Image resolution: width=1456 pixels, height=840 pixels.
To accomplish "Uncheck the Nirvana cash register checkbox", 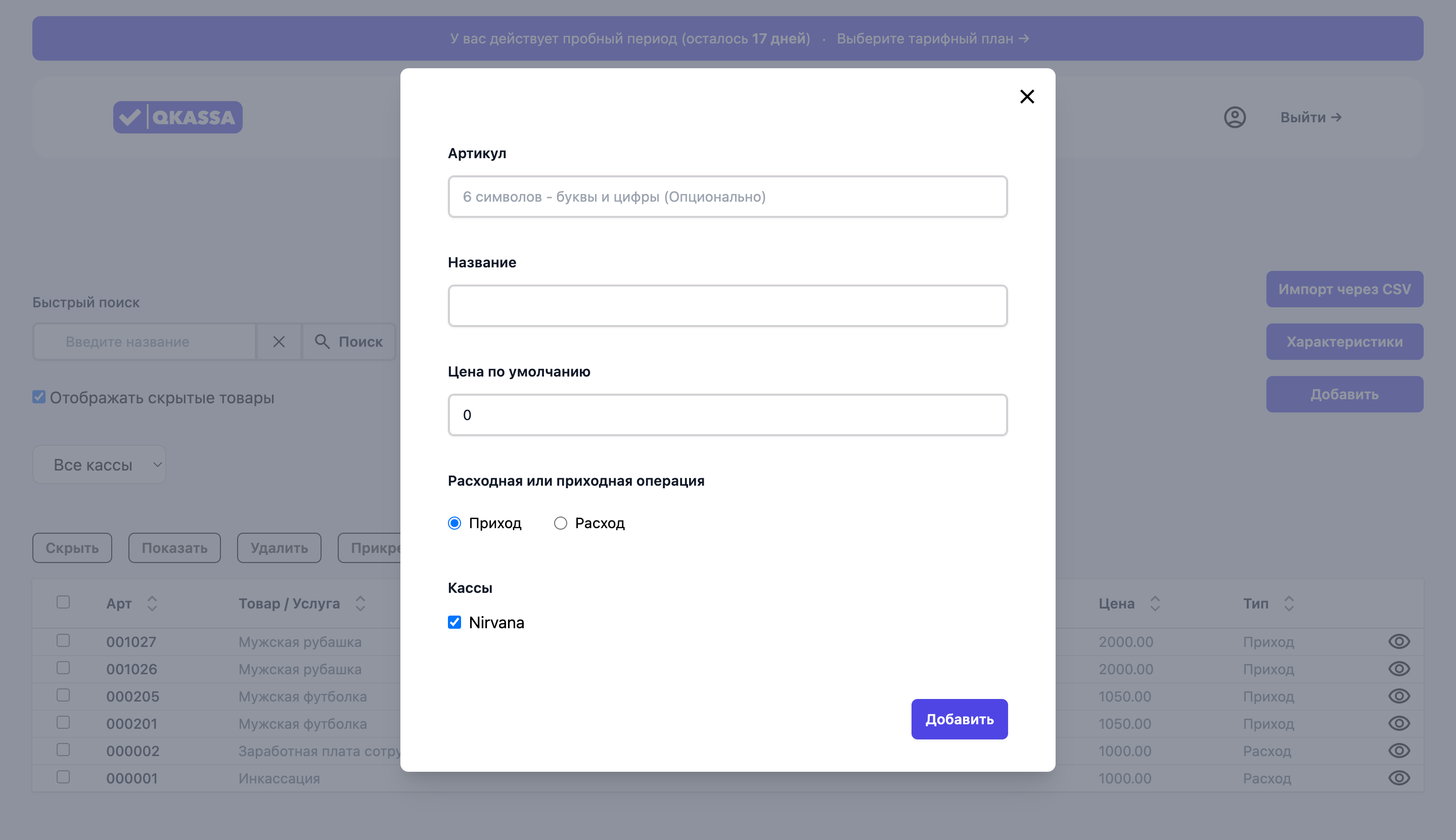I will point(455,622).
